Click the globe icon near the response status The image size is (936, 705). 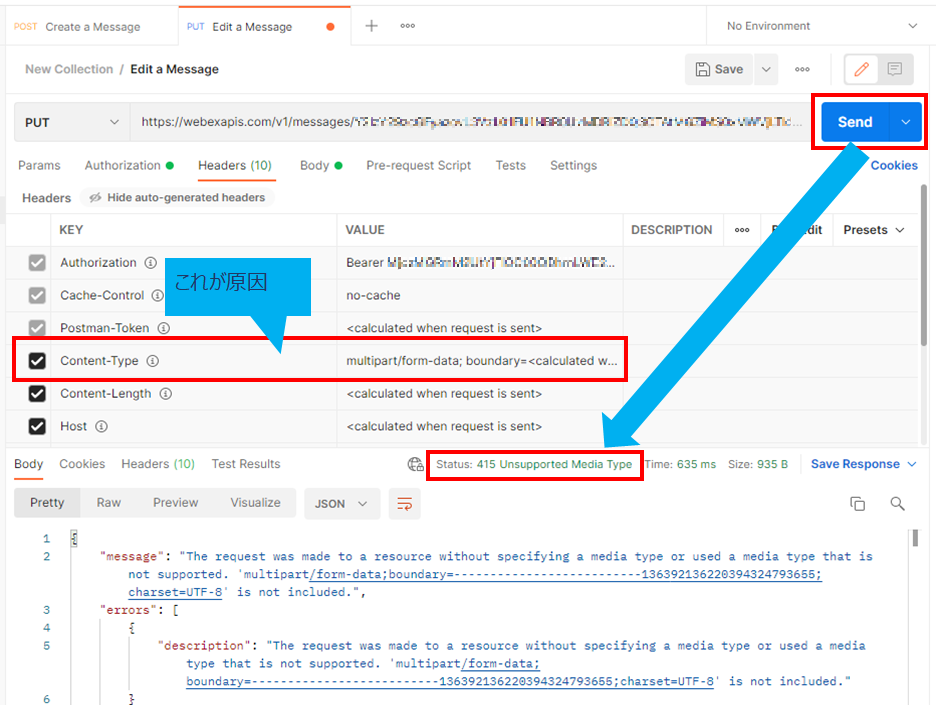point(414,464)
